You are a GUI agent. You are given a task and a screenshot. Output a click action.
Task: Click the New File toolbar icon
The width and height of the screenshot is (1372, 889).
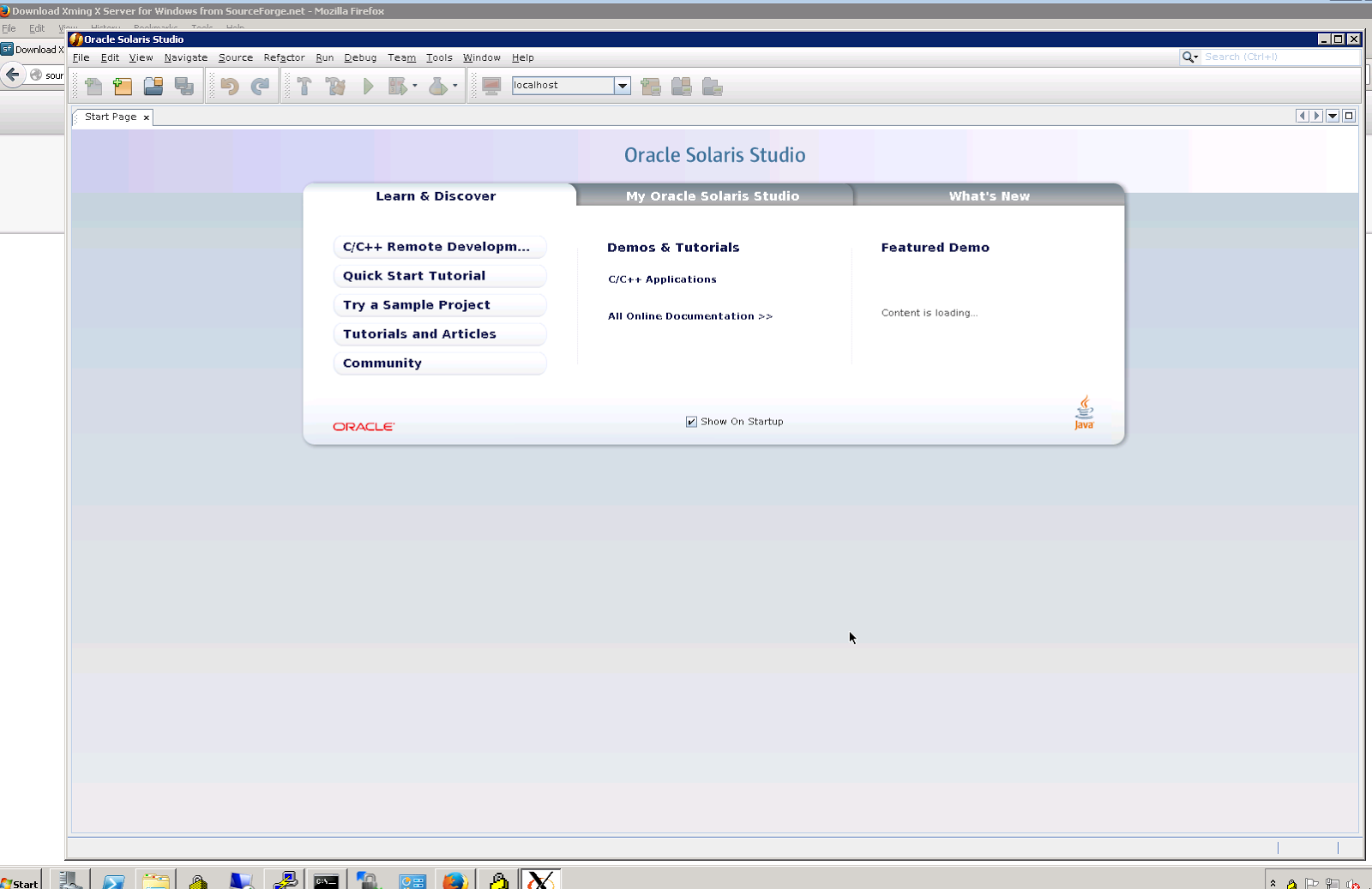(x=93, y=86)
